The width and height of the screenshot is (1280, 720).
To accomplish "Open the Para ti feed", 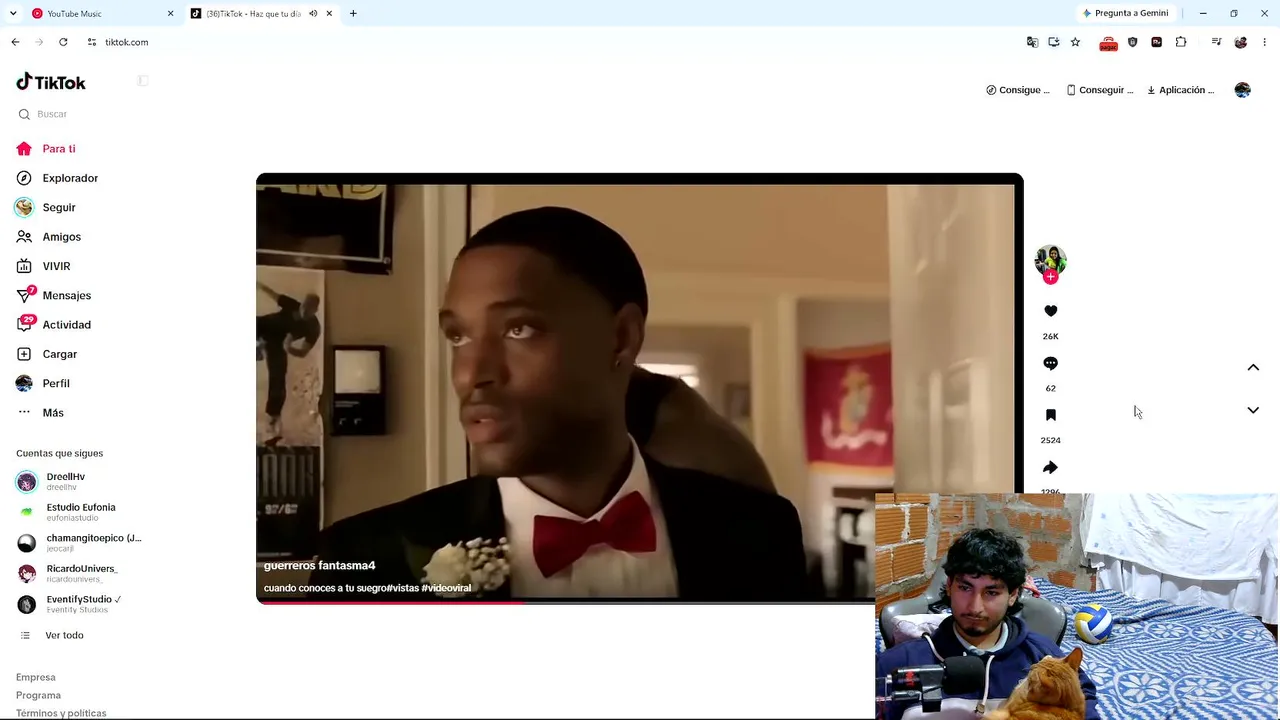I will pyautogui.click(x=59, y=149).
